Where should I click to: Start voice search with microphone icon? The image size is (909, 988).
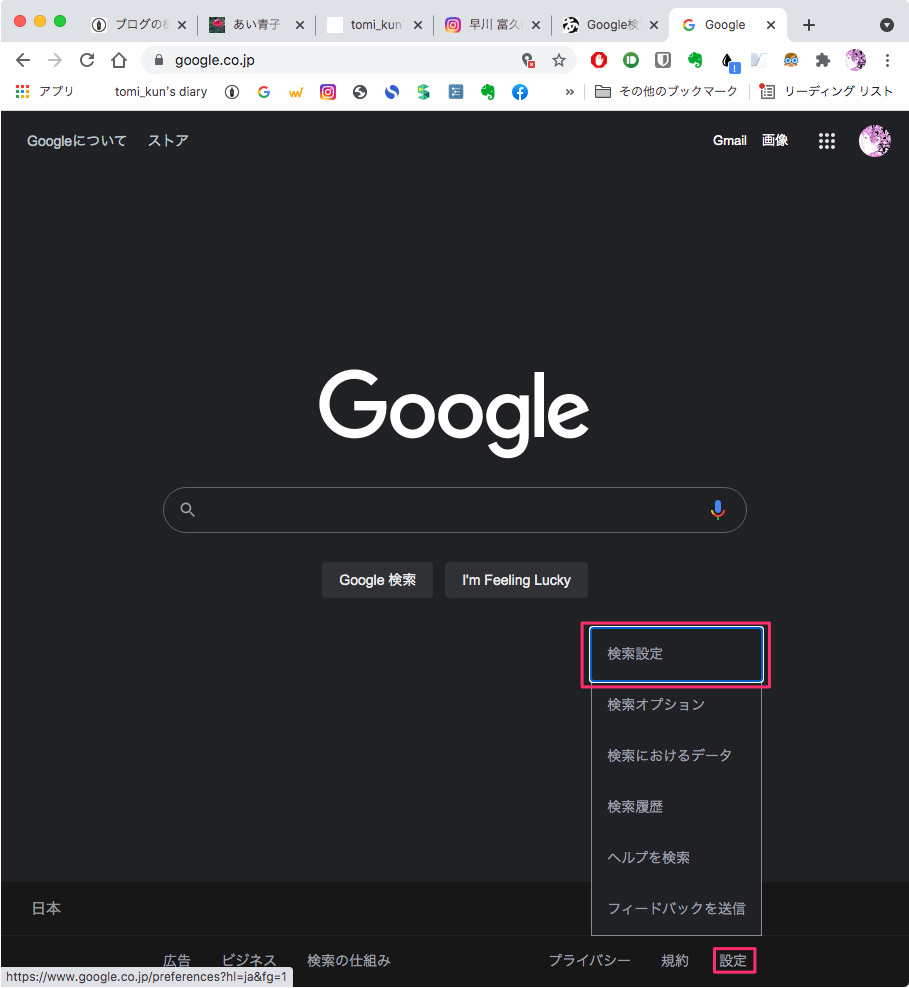[x=717, y=510]
